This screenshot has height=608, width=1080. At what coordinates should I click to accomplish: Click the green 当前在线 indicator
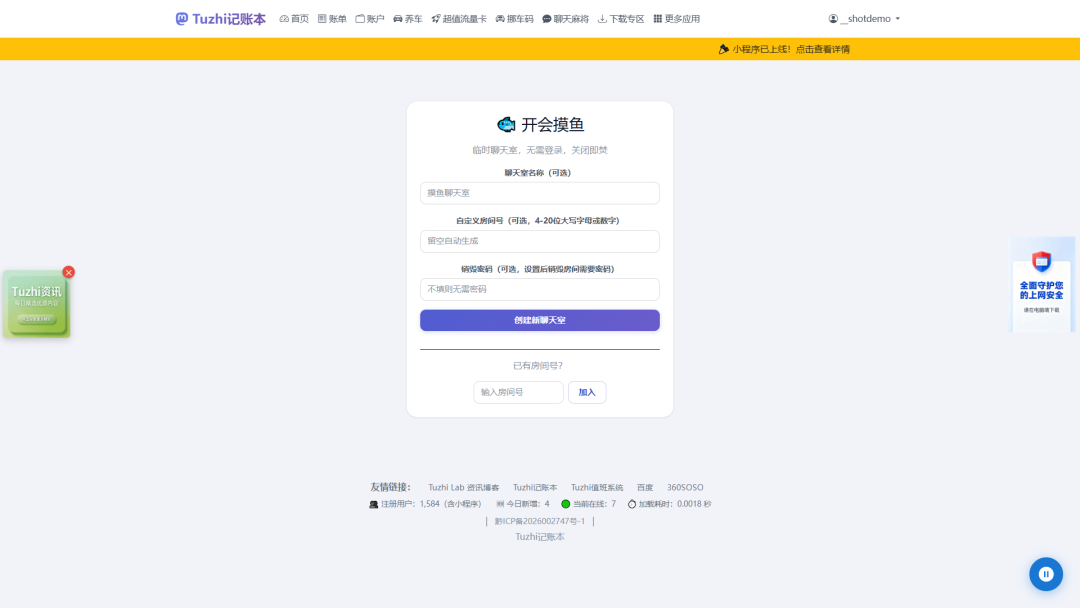click(x=565, y=504)
